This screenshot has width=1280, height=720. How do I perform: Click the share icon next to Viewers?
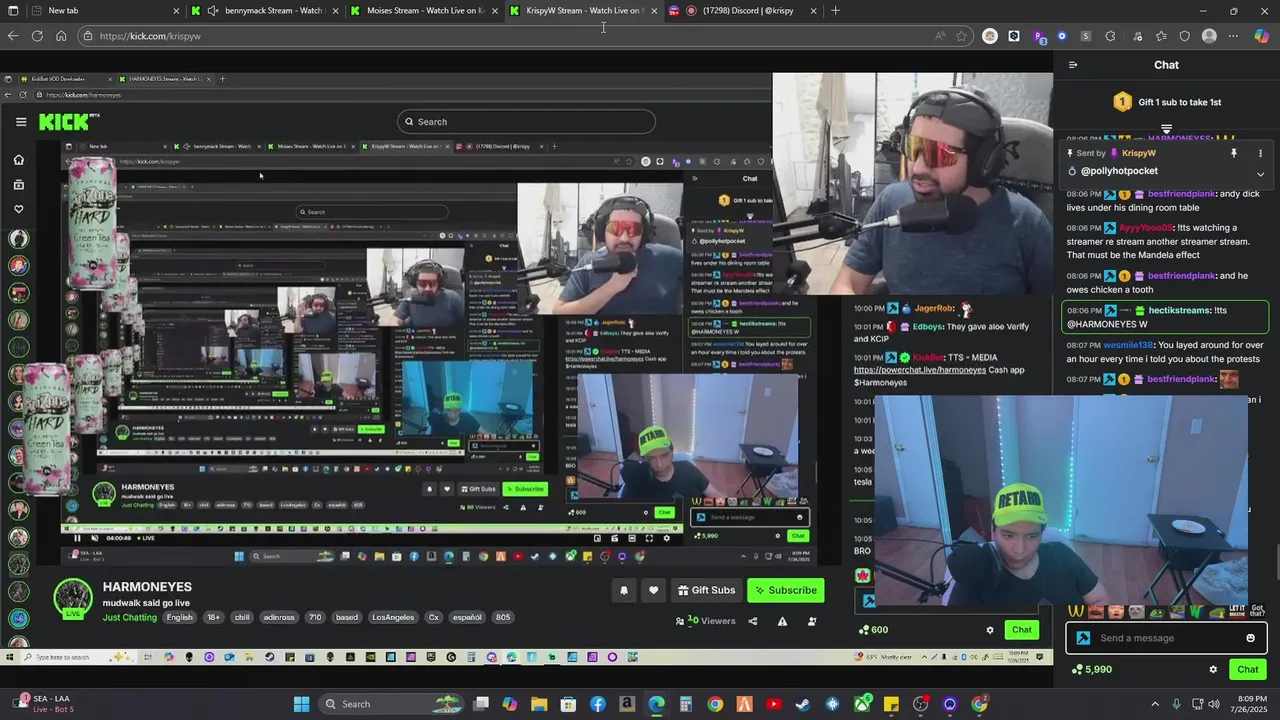(753, 621)
